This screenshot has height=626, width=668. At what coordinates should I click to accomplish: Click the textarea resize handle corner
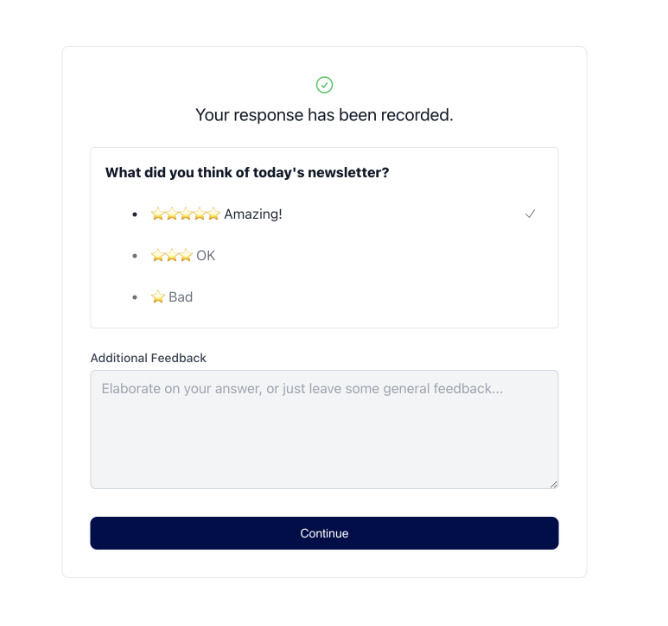(553, 484)
